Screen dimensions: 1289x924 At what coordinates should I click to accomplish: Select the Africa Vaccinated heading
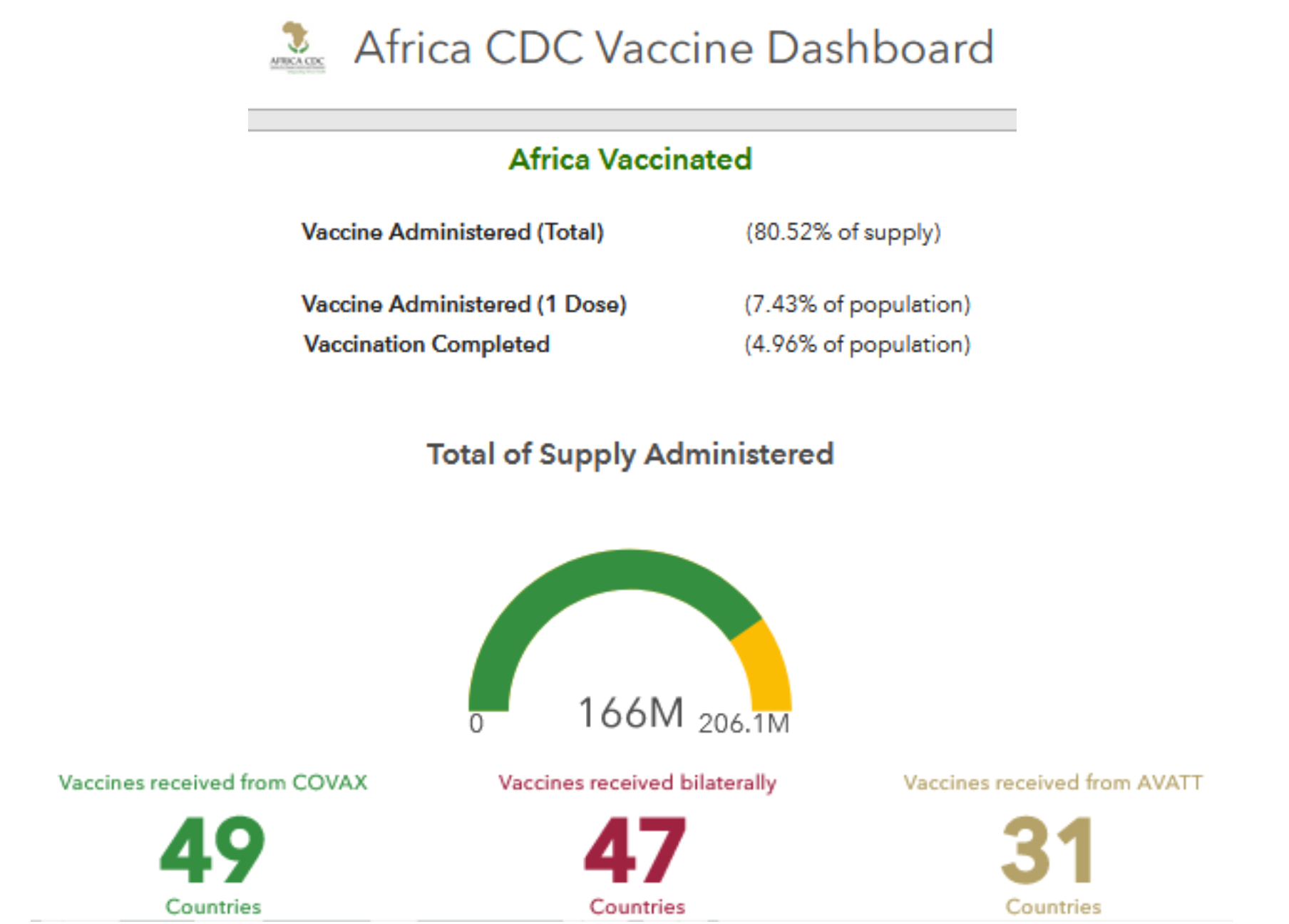tap(630, 159)
